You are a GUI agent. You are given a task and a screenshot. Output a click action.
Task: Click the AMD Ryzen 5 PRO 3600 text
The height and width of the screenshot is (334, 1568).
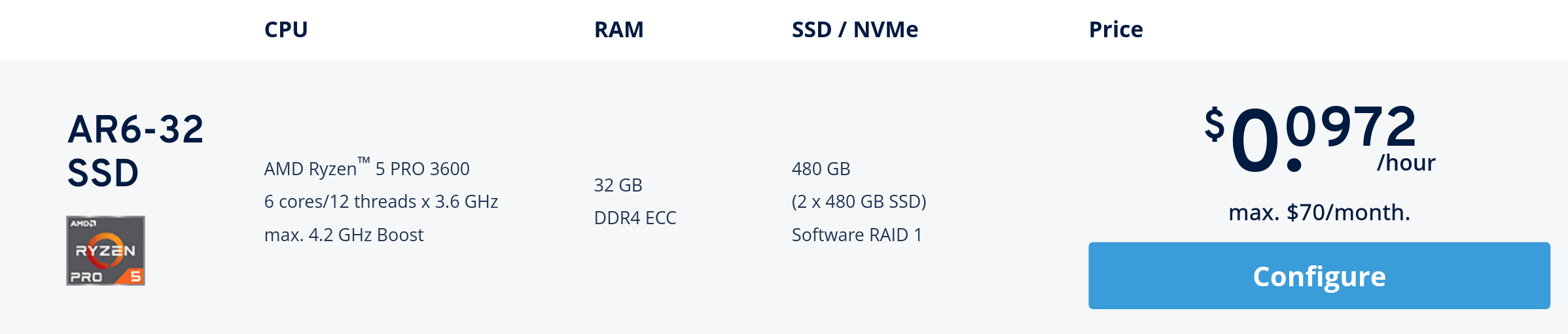point(367,168)
